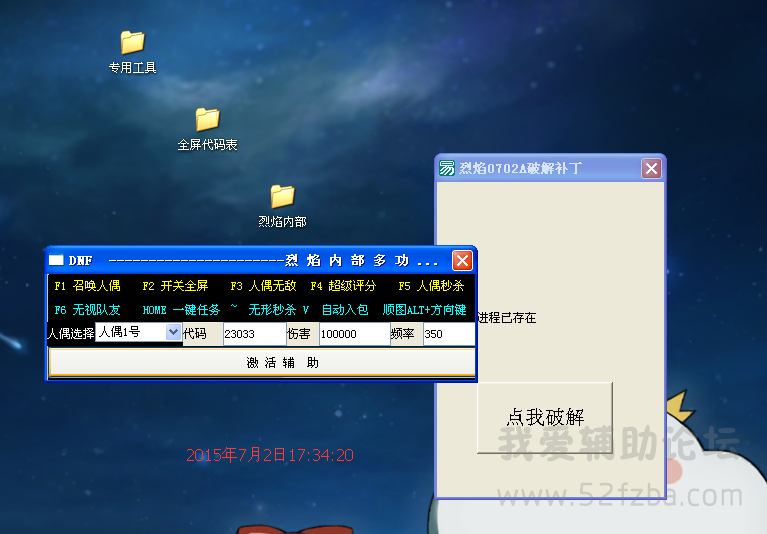Click the F6 无视队友 label
Screen dimensions: 767x534
pos(88,310)
